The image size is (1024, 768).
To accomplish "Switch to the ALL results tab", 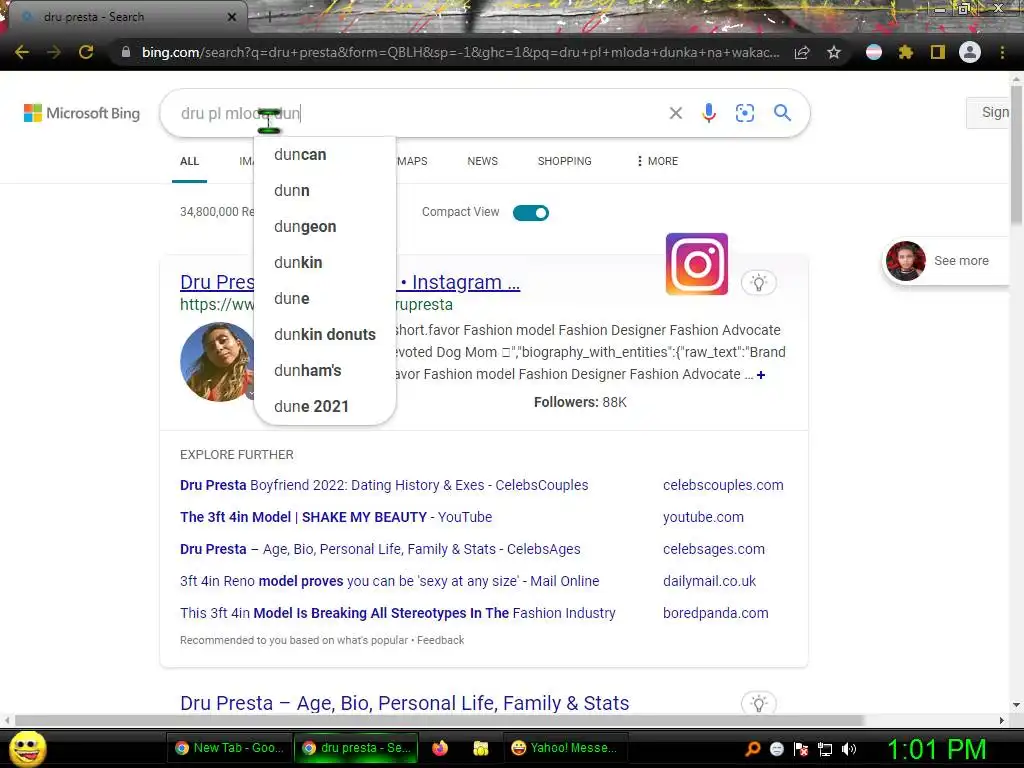I will [189, 161].
